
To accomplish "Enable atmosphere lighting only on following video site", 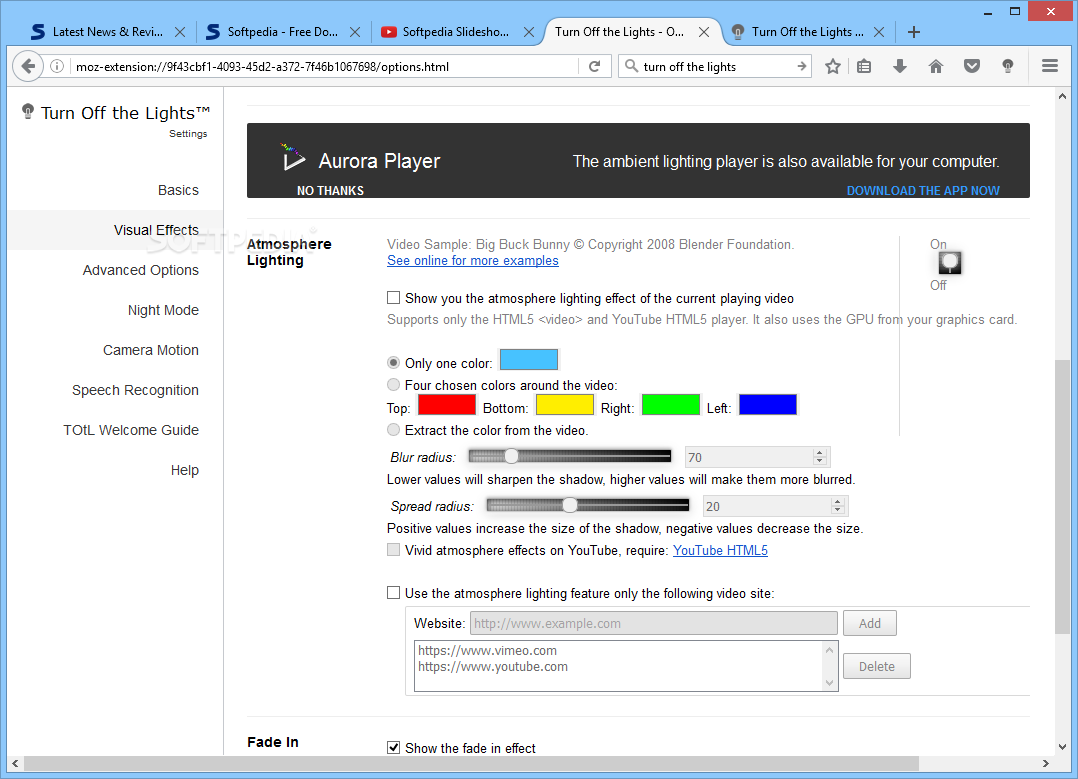I will (393, 593).
